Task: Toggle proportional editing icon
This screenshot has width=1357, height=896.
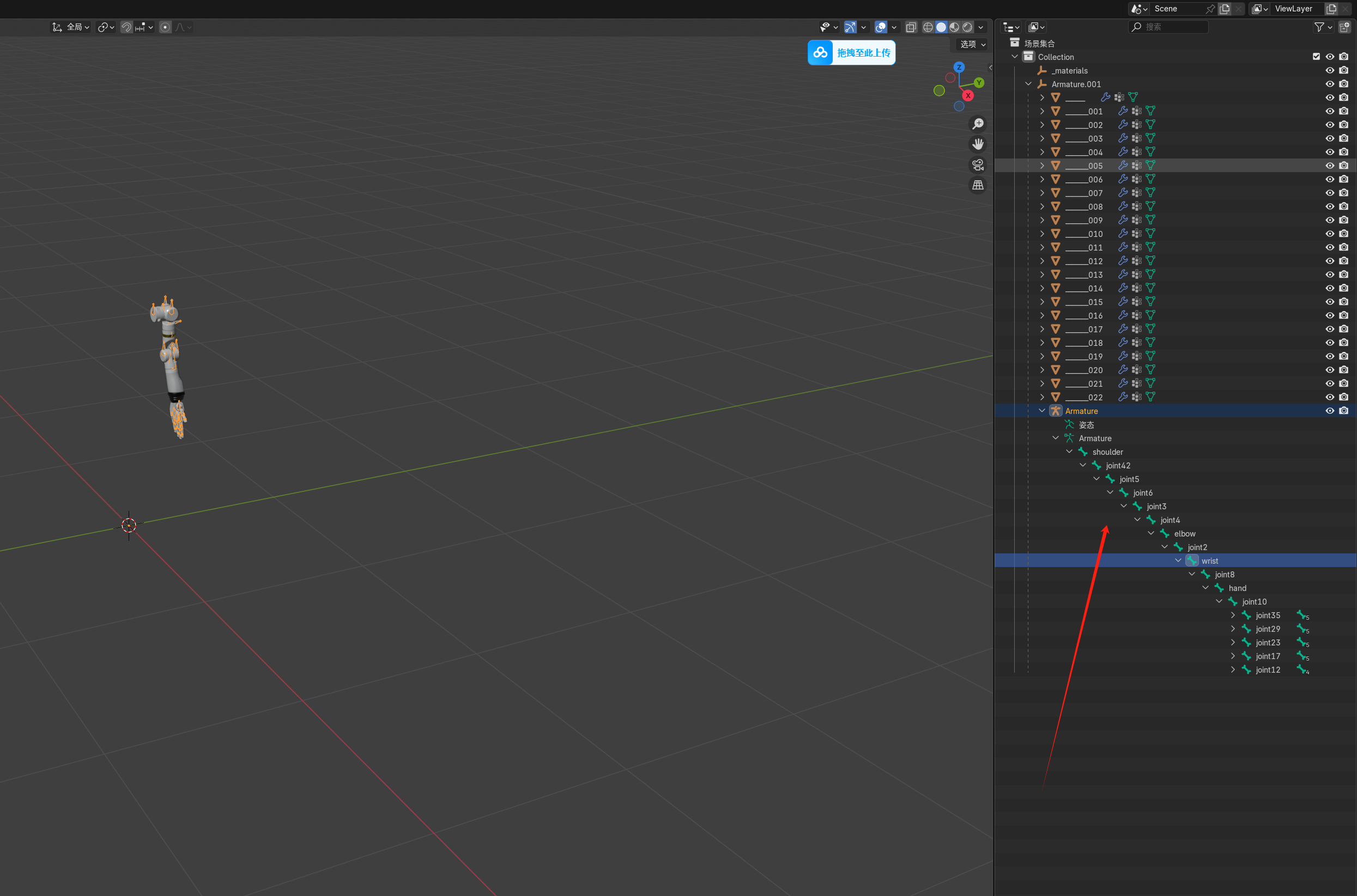Action: click(x=165, y=27)
